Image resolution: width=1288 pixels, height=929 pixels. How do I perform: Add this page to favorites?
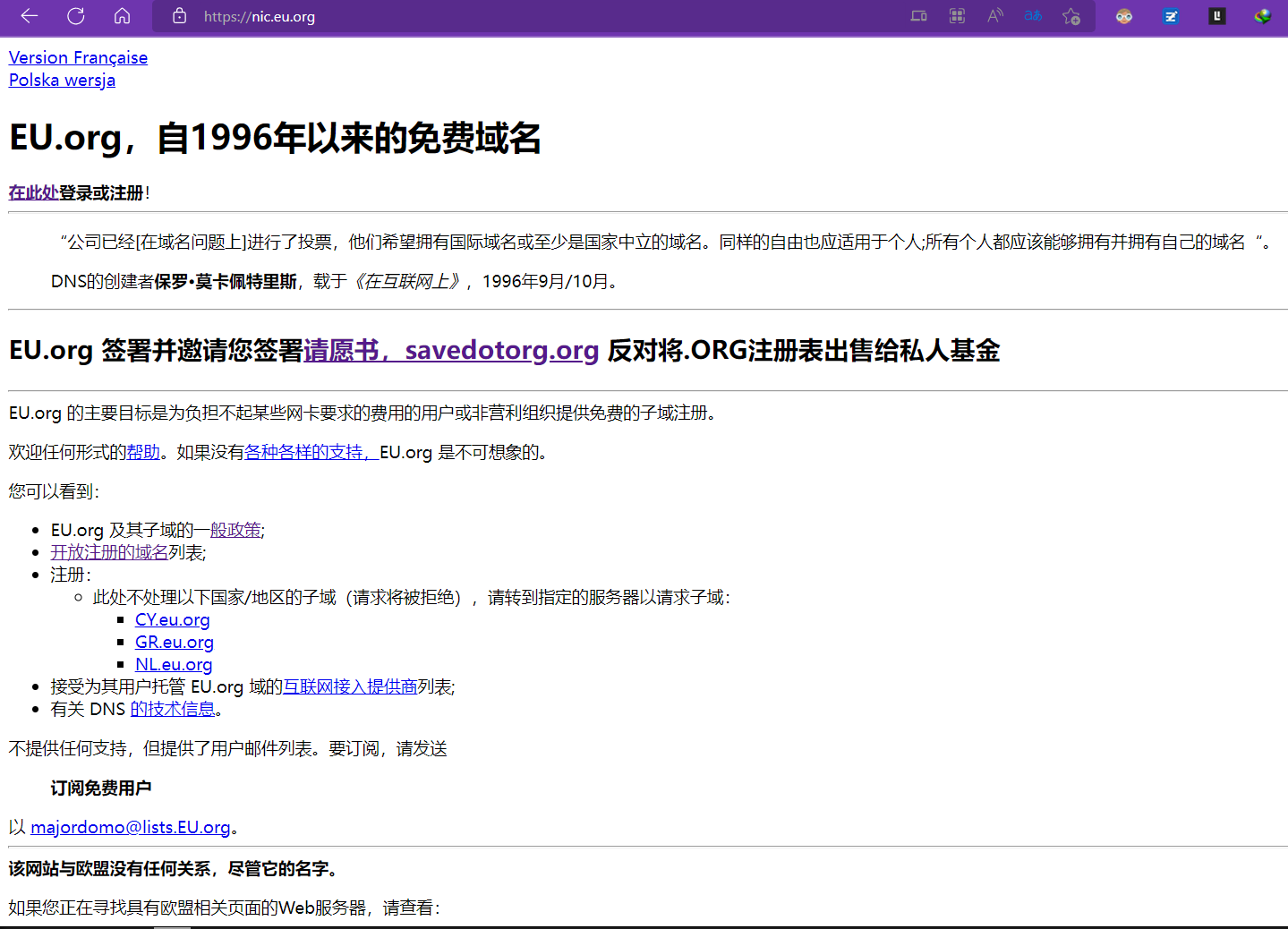1070,16
